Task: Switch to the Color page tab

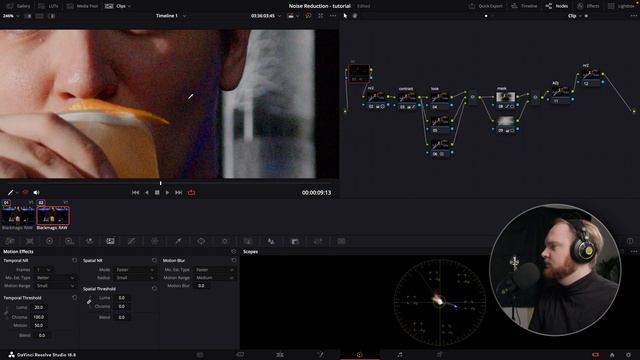Action: click(x=360, y=355)
